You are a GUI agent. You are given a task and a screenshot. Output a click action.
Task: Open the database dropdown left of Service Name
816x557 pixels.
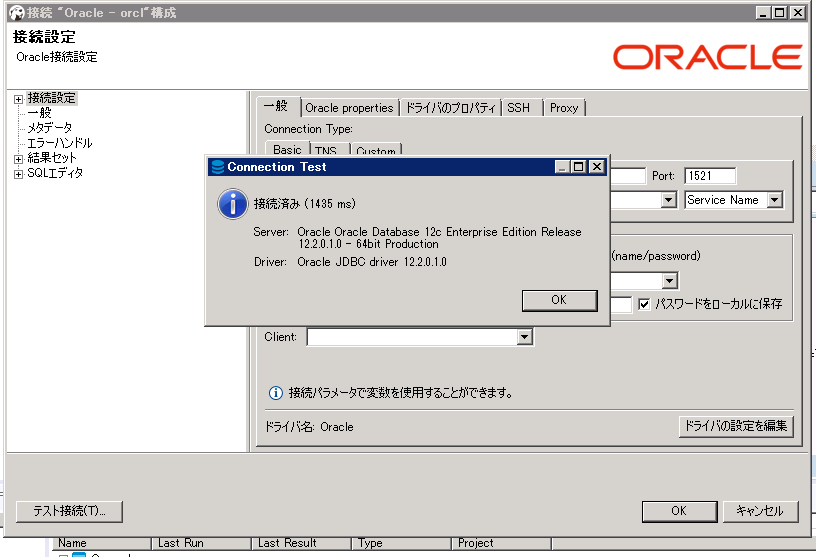[669, 200]
